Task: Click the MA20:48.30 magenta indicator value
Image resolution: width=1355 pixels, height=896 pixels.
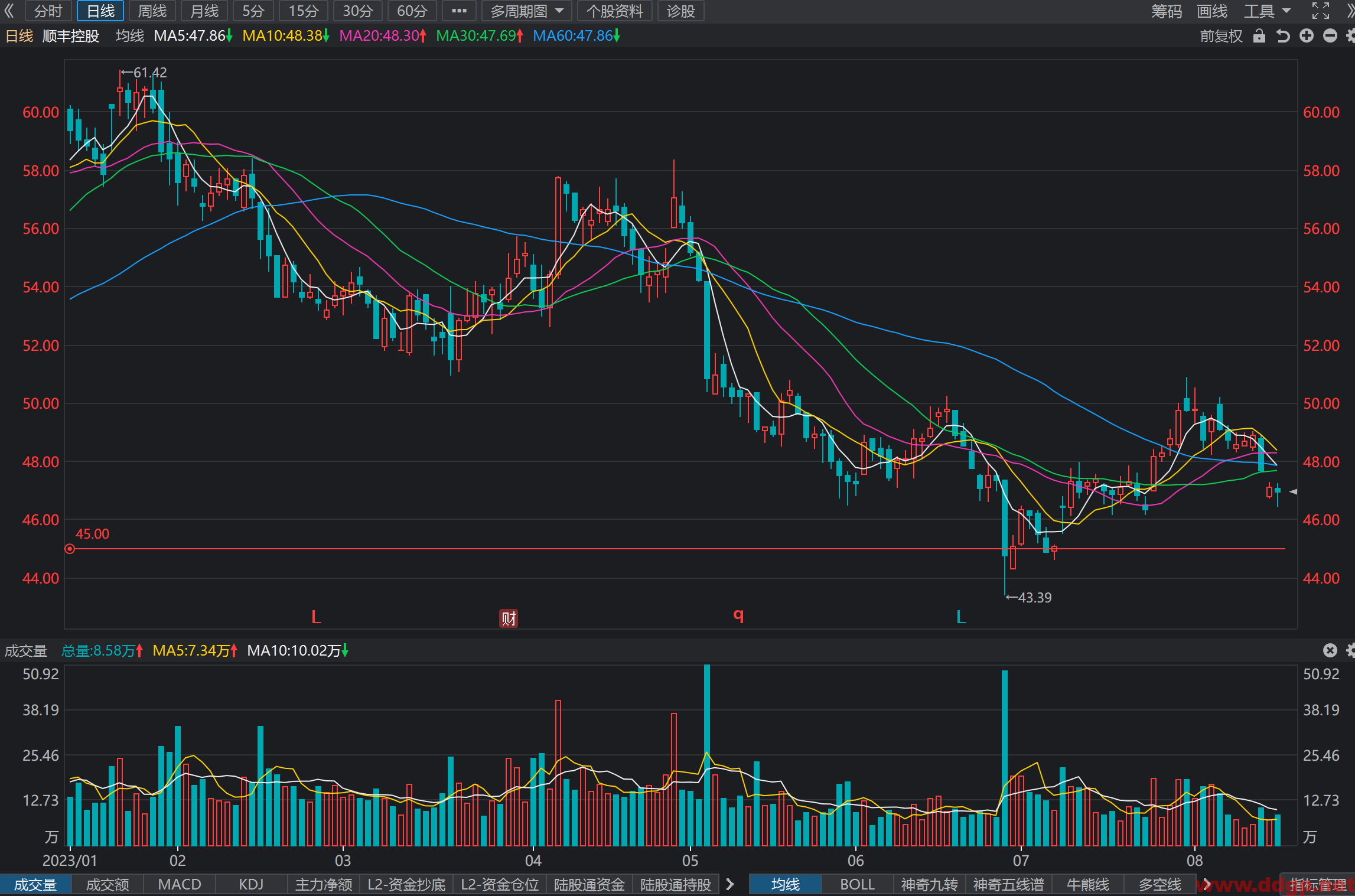Action: 382,36
